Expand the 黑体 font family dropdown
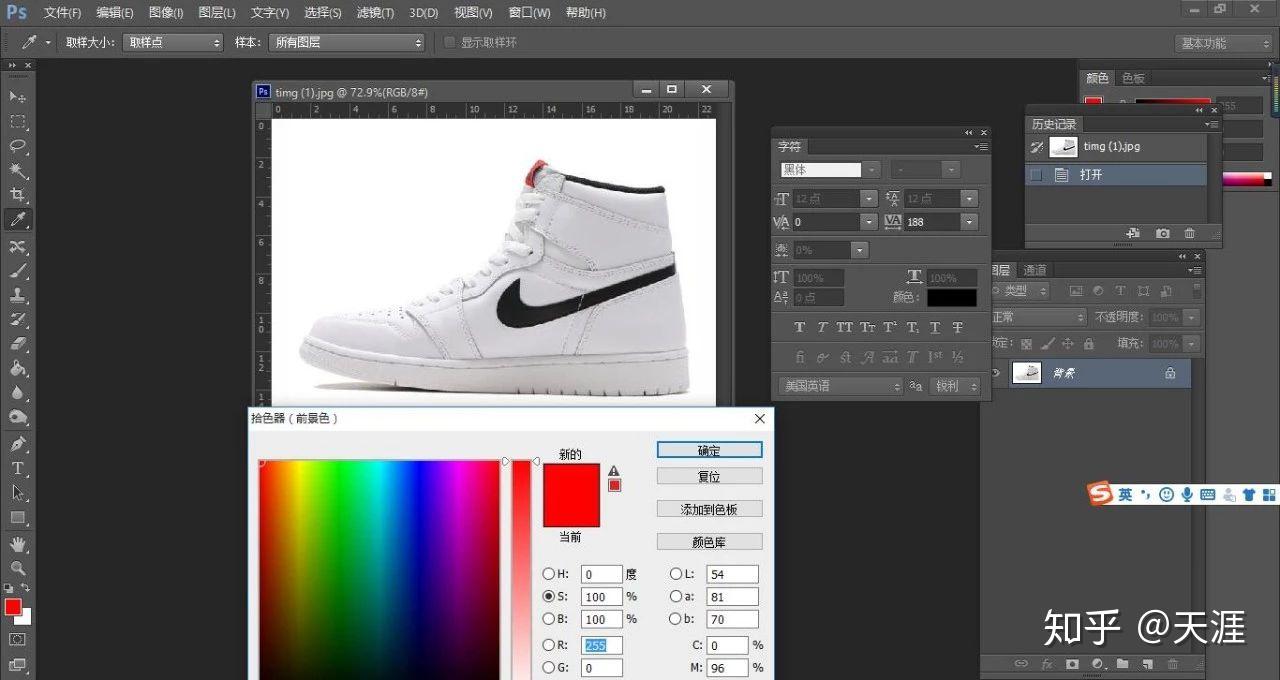Screen dimensions: 1280x680 point(872,170)
